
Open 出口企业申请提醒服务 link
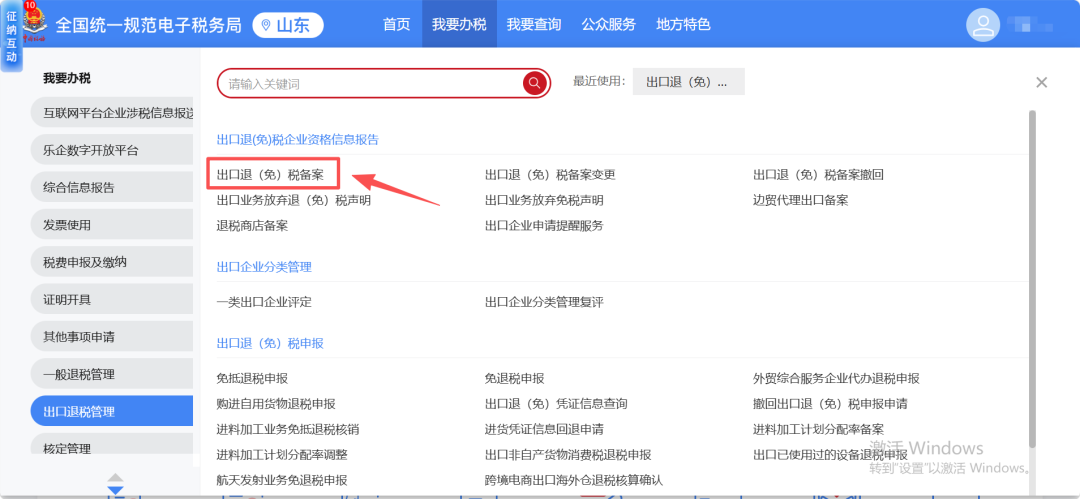(x=544, y=225)
